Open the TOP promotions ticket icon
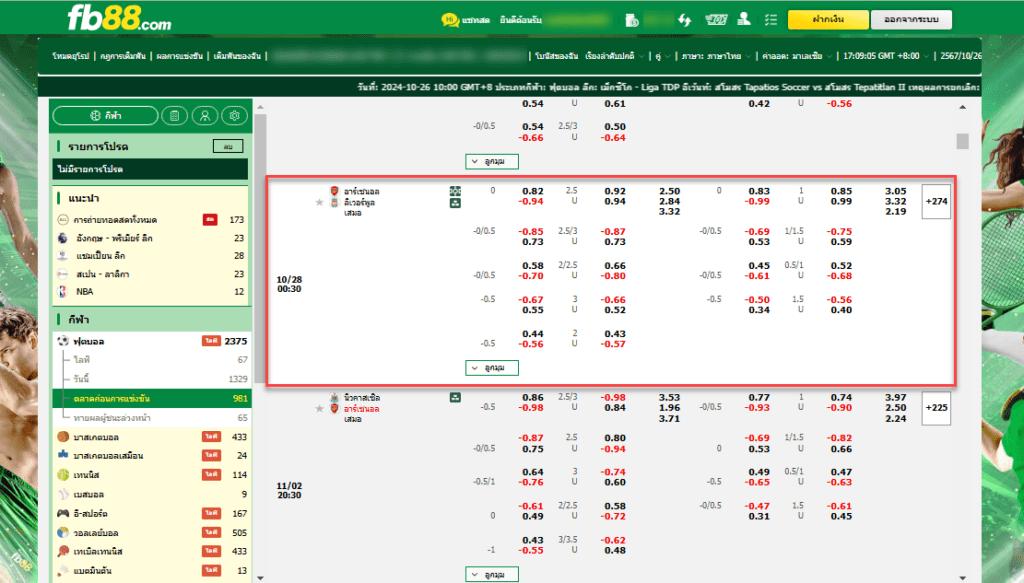 coord(716,20)
